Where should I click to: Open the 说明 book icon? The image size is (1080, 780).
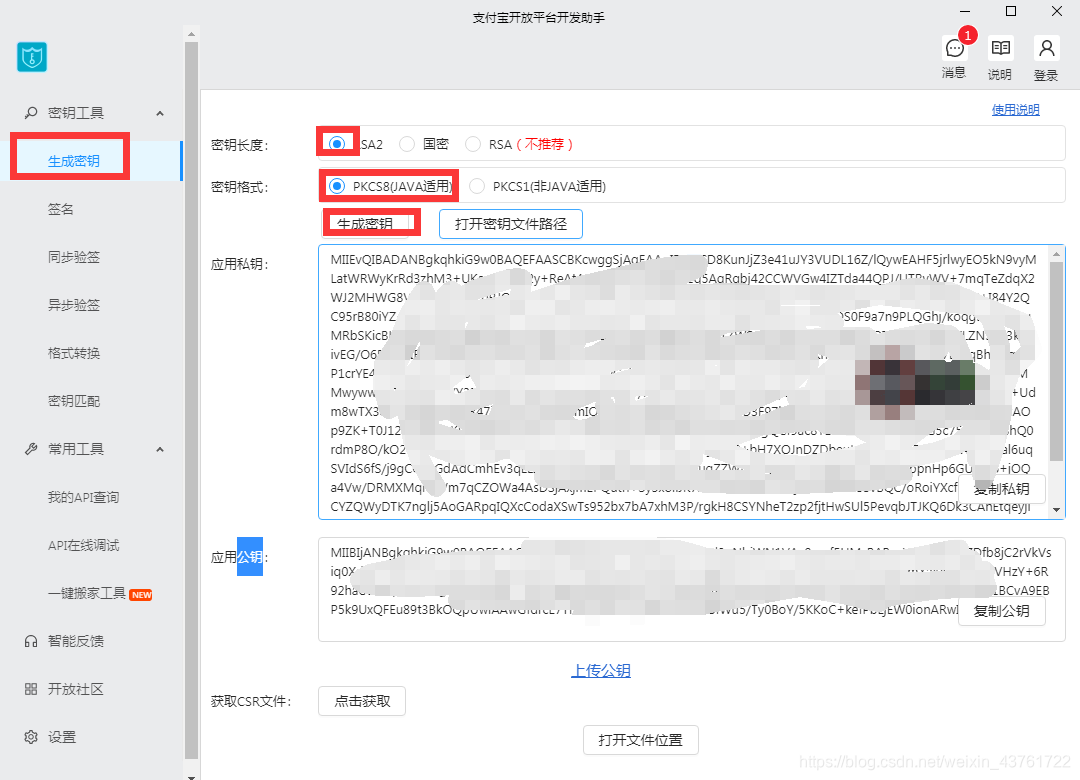tap(1000, 48)
